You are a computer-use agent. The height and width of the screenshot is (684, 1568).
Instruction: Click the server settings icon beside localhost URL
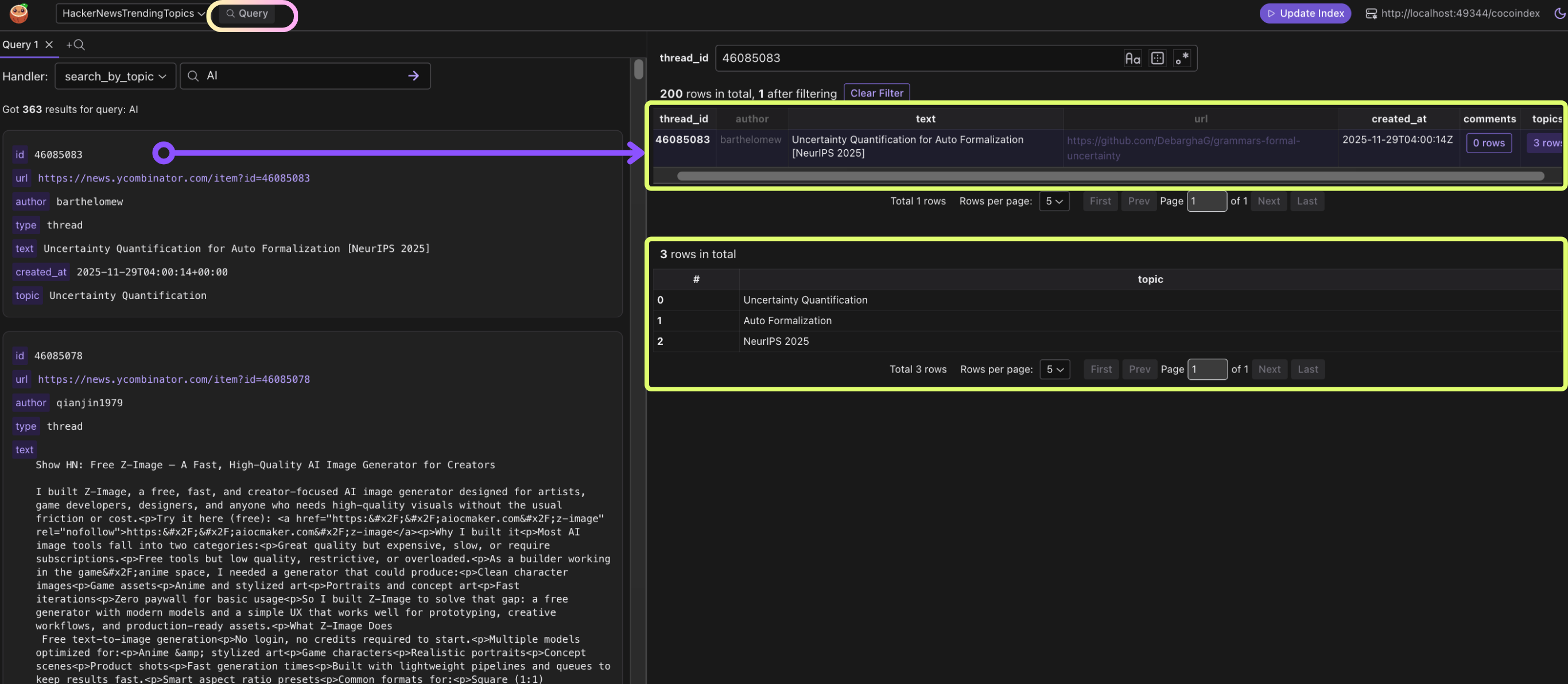(1371, 13)
